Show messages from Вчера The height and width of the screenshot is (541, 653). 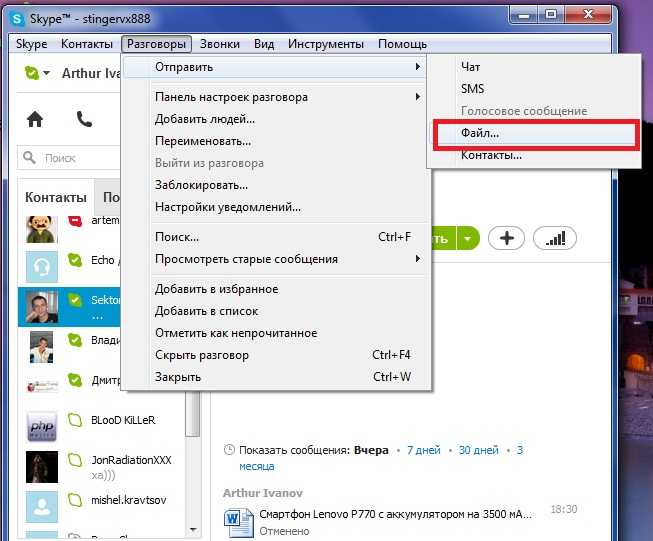click(x=371, y=450)
